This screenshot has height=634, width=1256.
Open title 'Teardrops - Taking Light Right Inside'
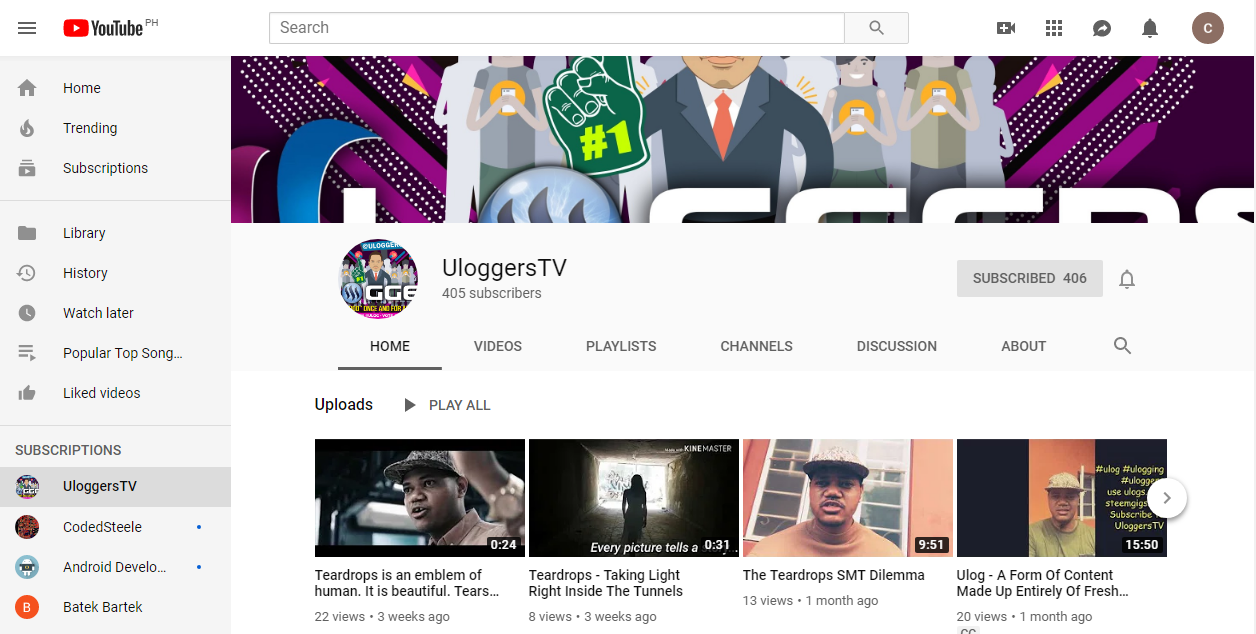tap(606, 583)
